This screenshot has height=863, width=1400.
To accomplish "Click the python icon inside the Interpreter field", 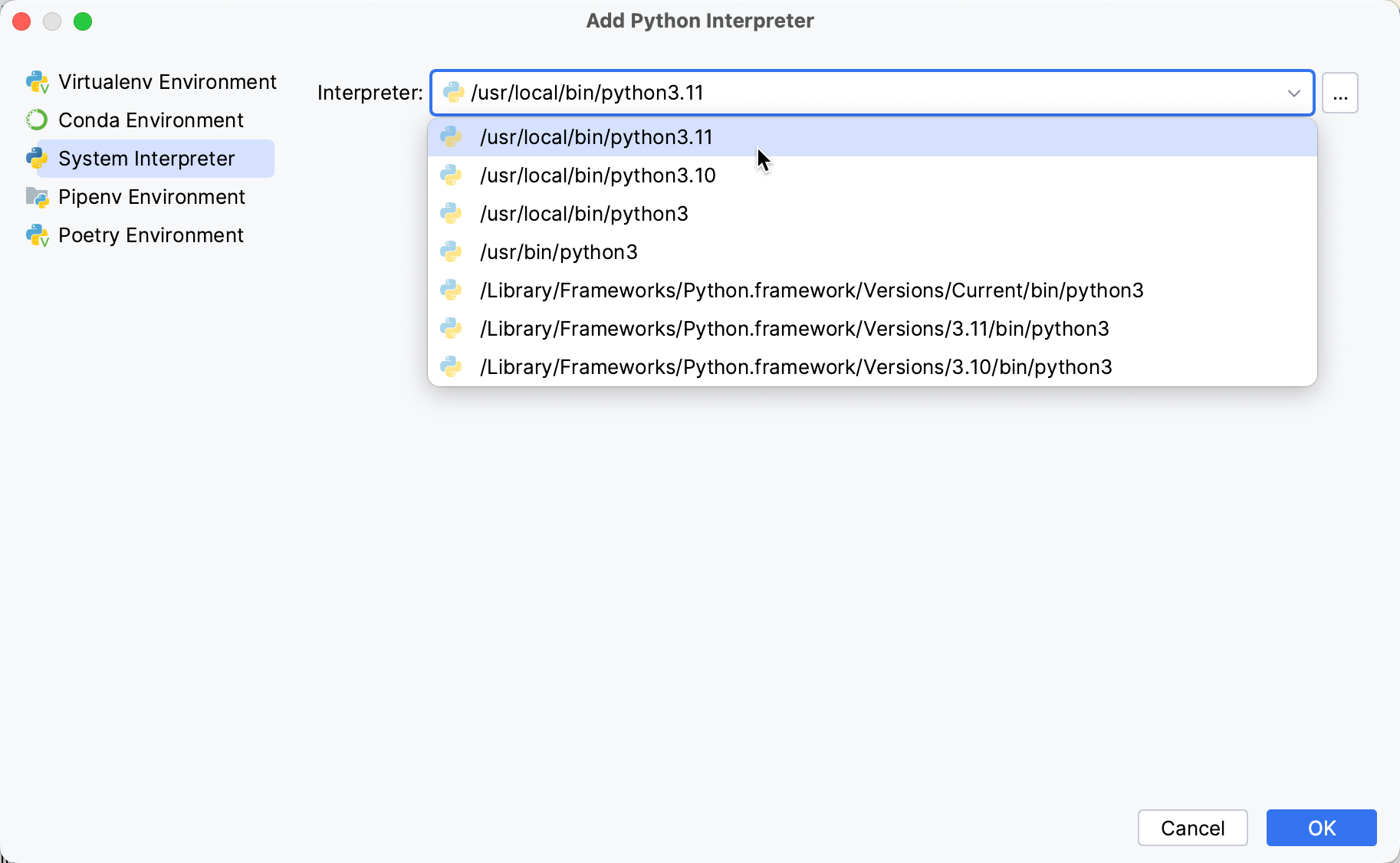I will [454, 93].
